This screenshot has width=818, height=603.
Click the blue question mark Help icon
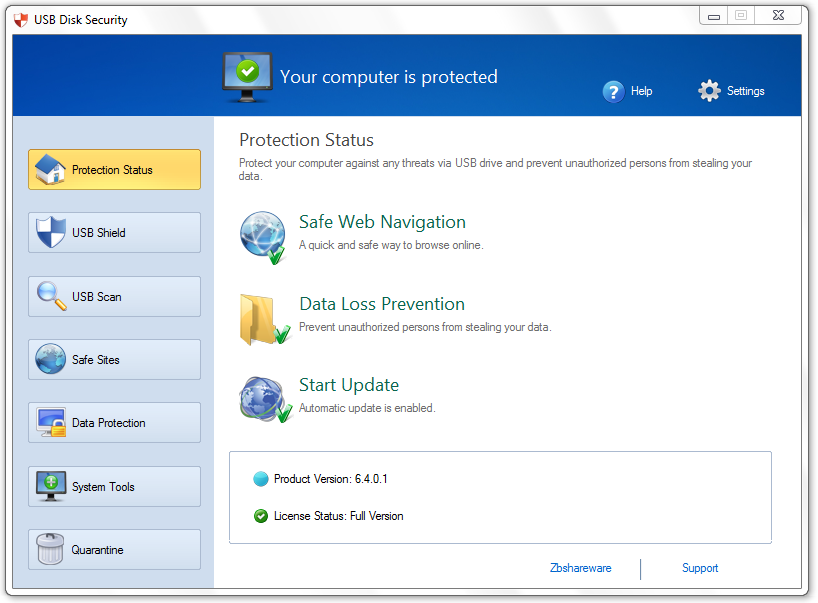coord(614,92)
